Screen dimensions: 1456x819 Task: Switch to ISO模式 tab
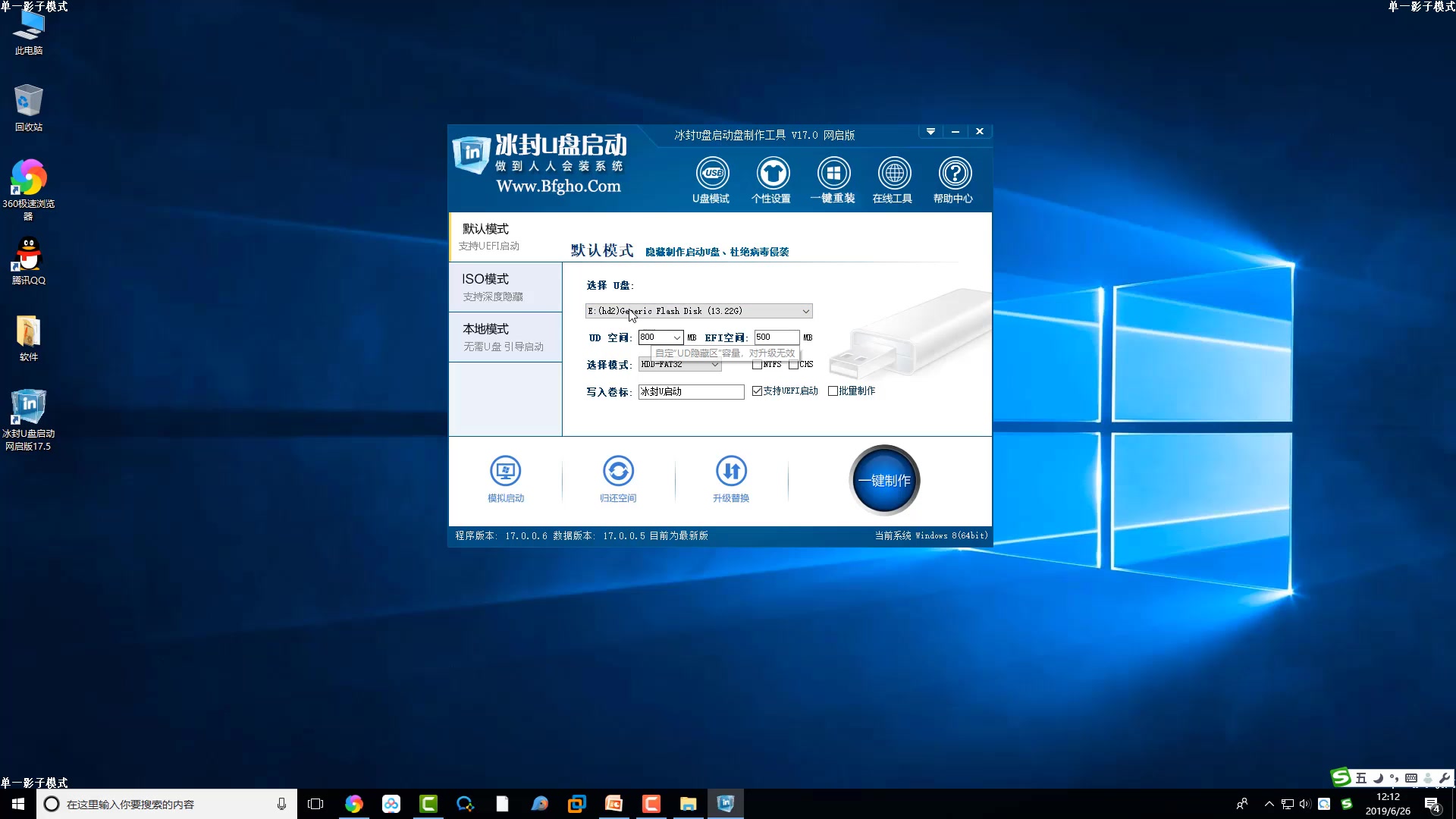point(505,287)
